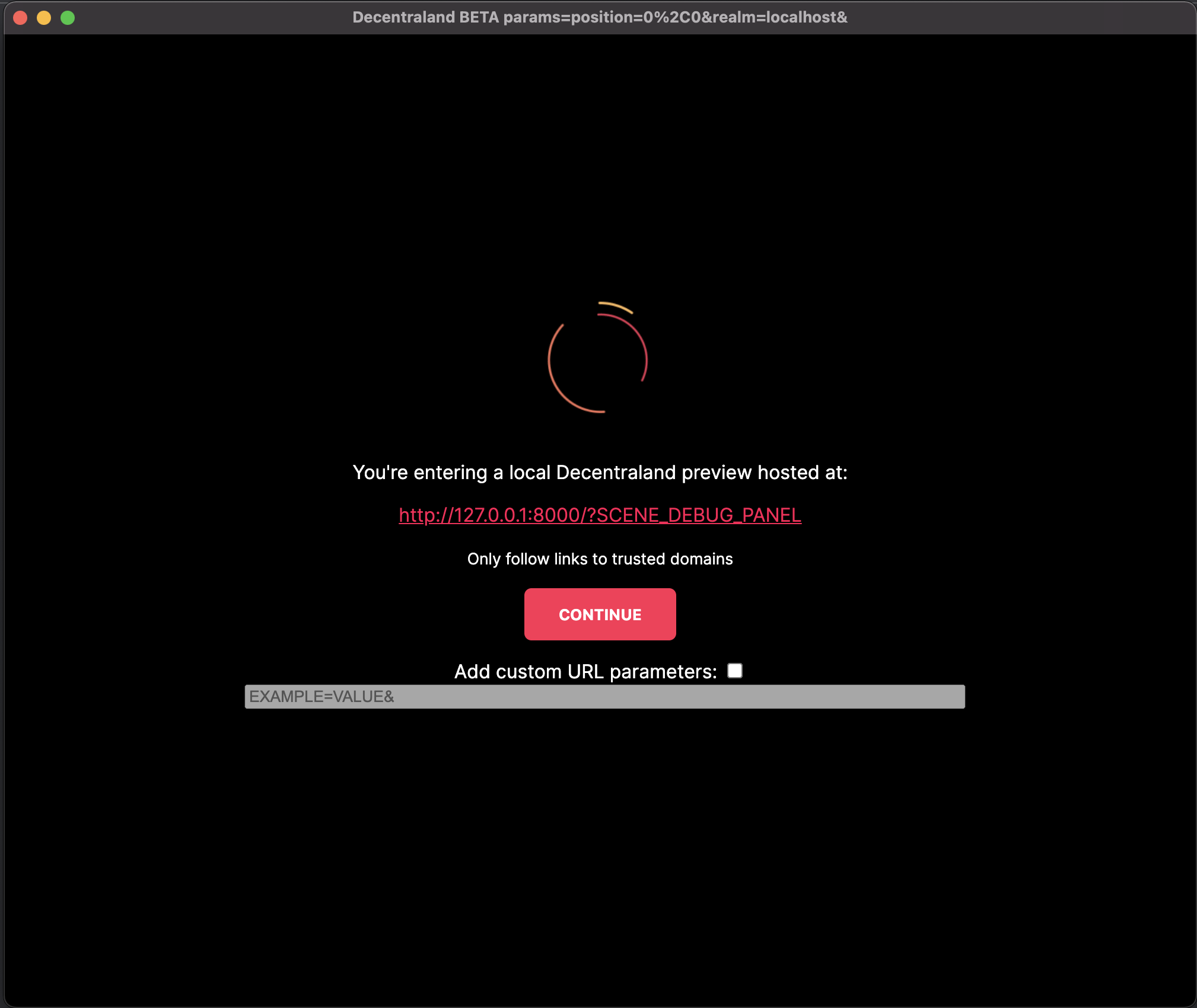
Task: Close the Decentraland BETA window
Action: 20,18
